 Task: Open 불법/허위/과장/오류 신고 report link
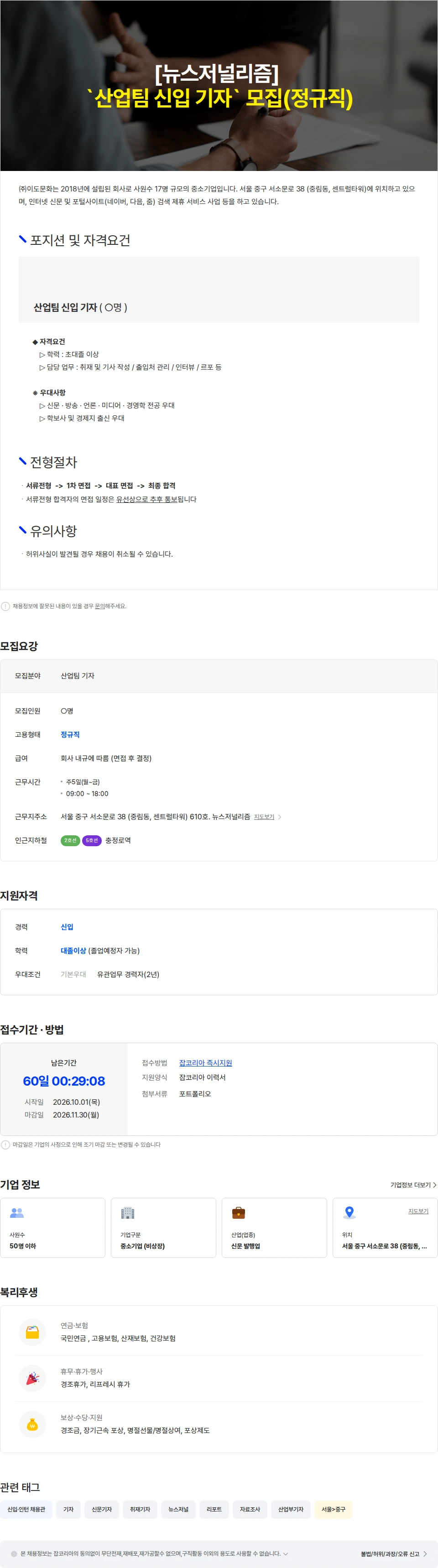[x=394, y=1553]
